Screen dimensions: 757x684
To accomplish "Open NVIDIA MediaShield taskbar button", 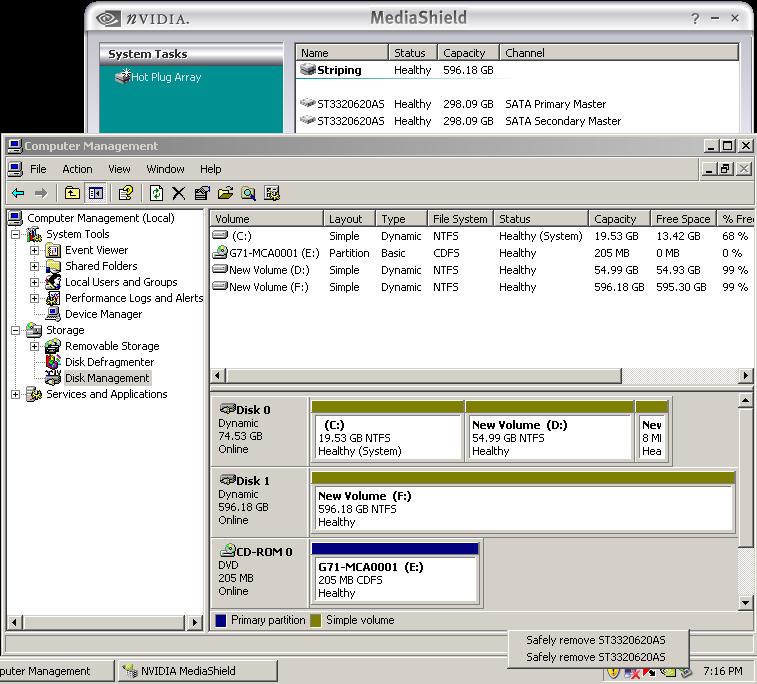I will pos(198,671).
